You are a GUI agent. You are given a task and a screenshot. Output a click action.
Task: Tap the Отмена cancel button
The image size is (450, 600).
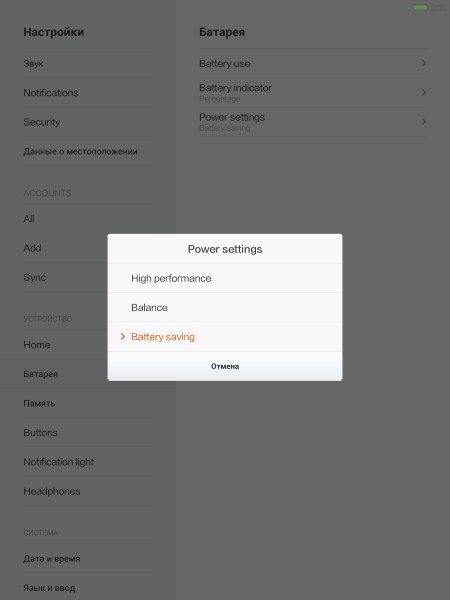(225, 366)
